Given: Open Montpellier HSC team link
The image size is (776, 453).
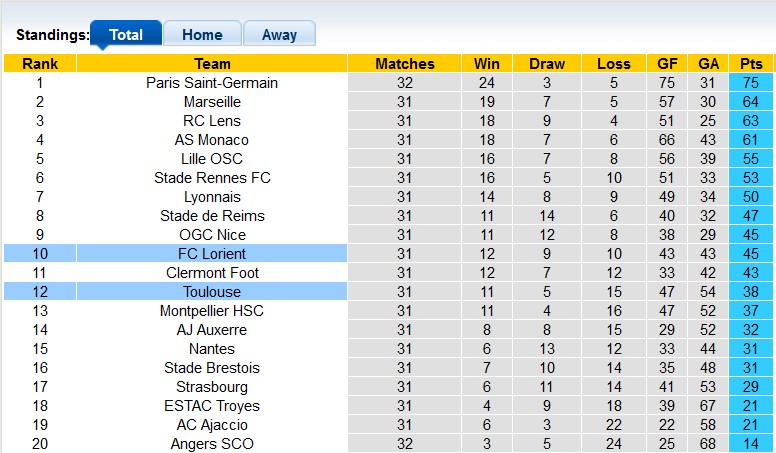Looking at the screenshot, I should point(212,311).
